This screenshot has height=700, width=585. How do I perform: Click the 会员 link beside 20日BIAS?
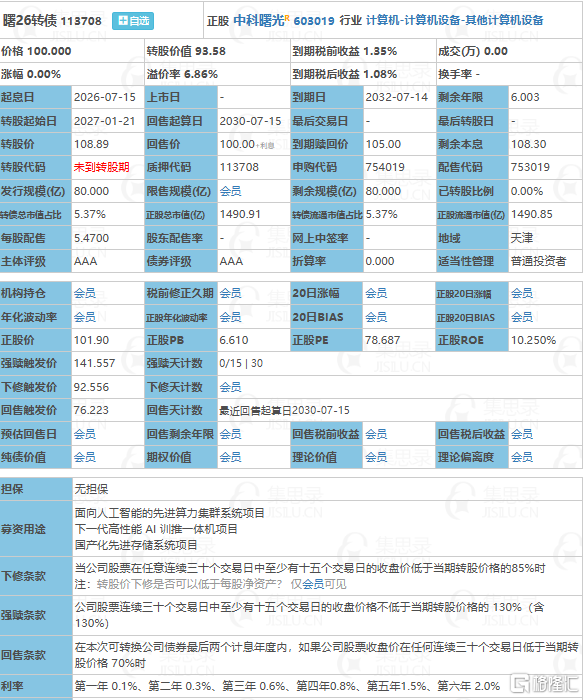click(376, 317)
